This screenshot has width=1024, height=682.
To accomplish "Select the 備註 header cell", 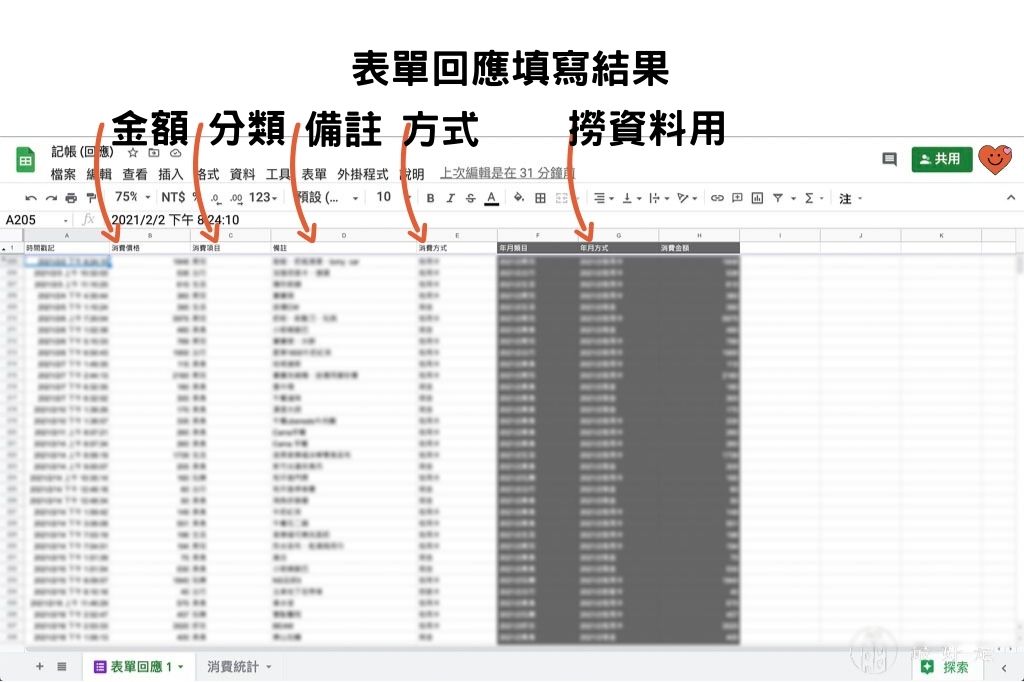I will click(x=344, y=248).
